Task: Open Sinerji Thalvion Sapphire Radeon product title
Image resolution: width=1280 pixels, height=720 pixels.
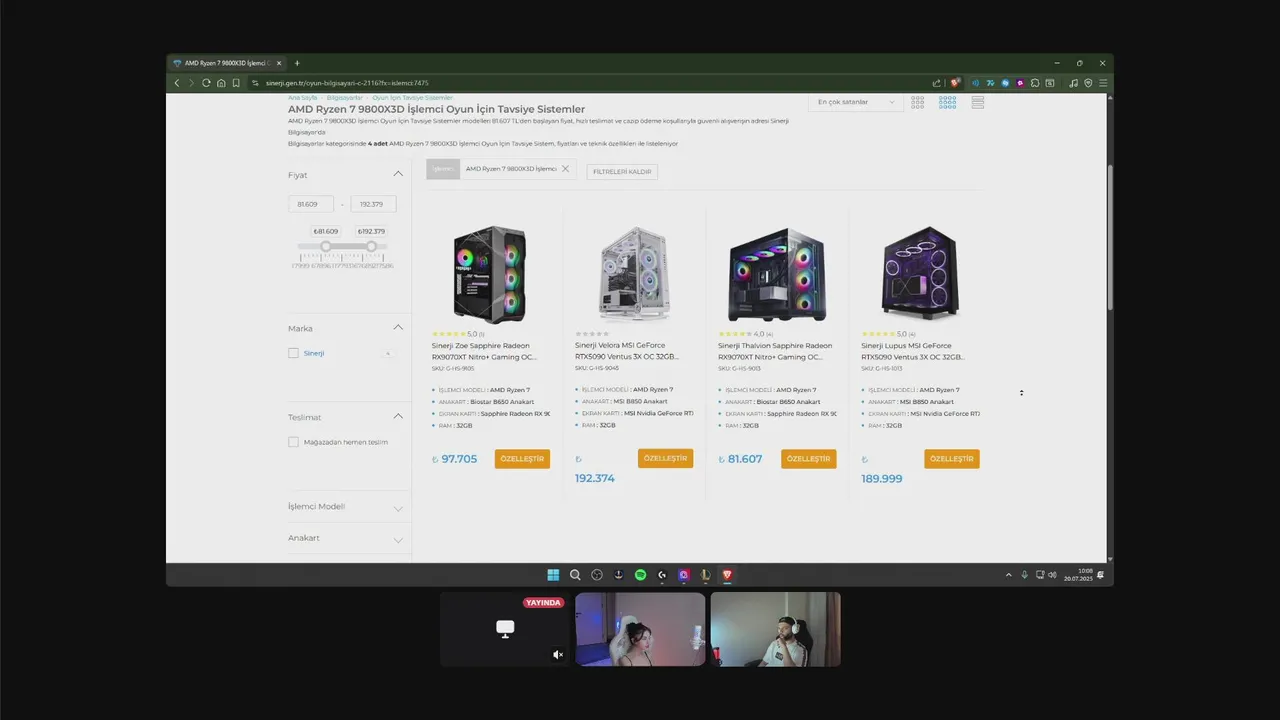Action: 775,351
